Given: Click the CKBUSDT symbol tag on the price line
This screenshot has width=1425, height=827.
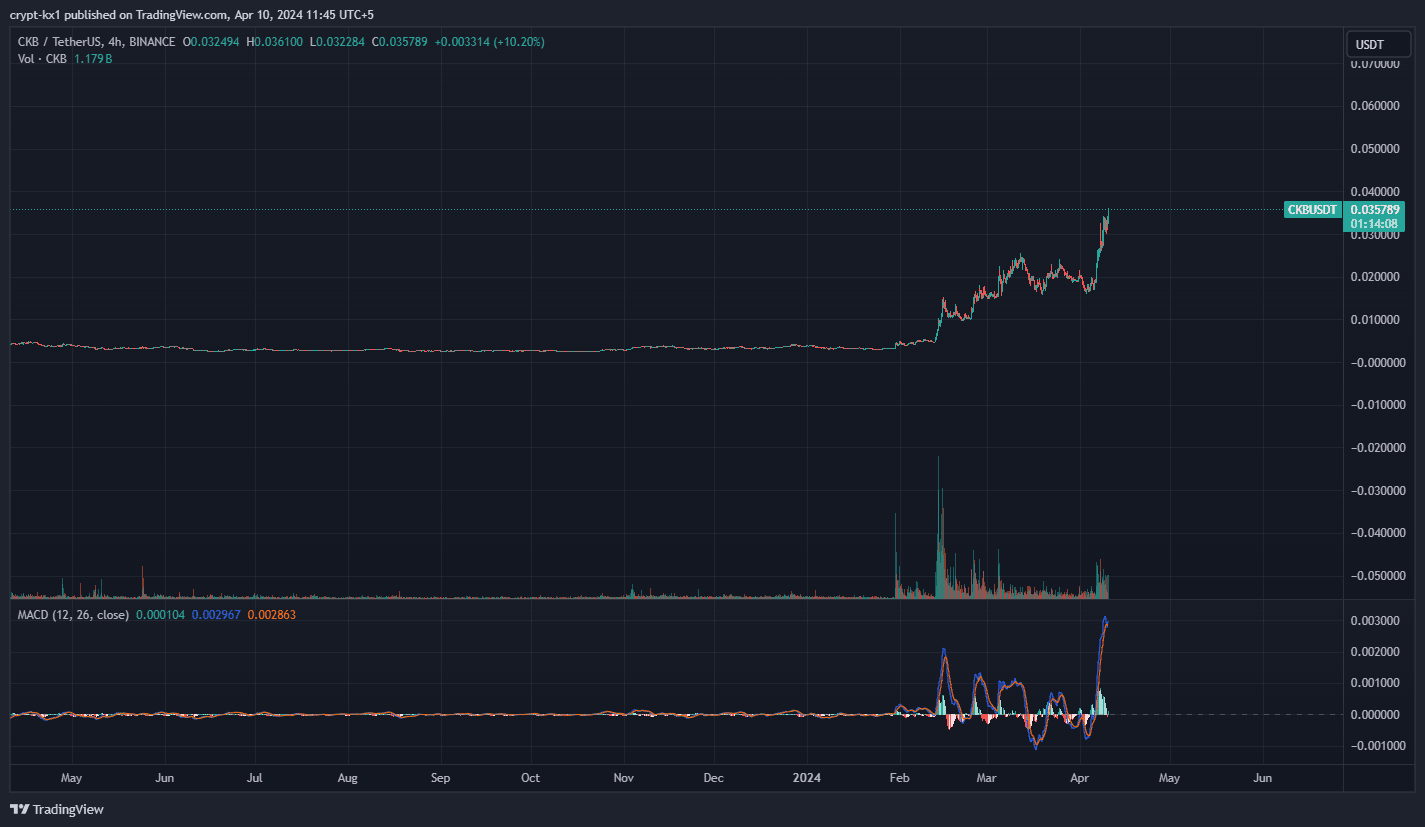Looking at the screenshot, I should (1313, 210).
